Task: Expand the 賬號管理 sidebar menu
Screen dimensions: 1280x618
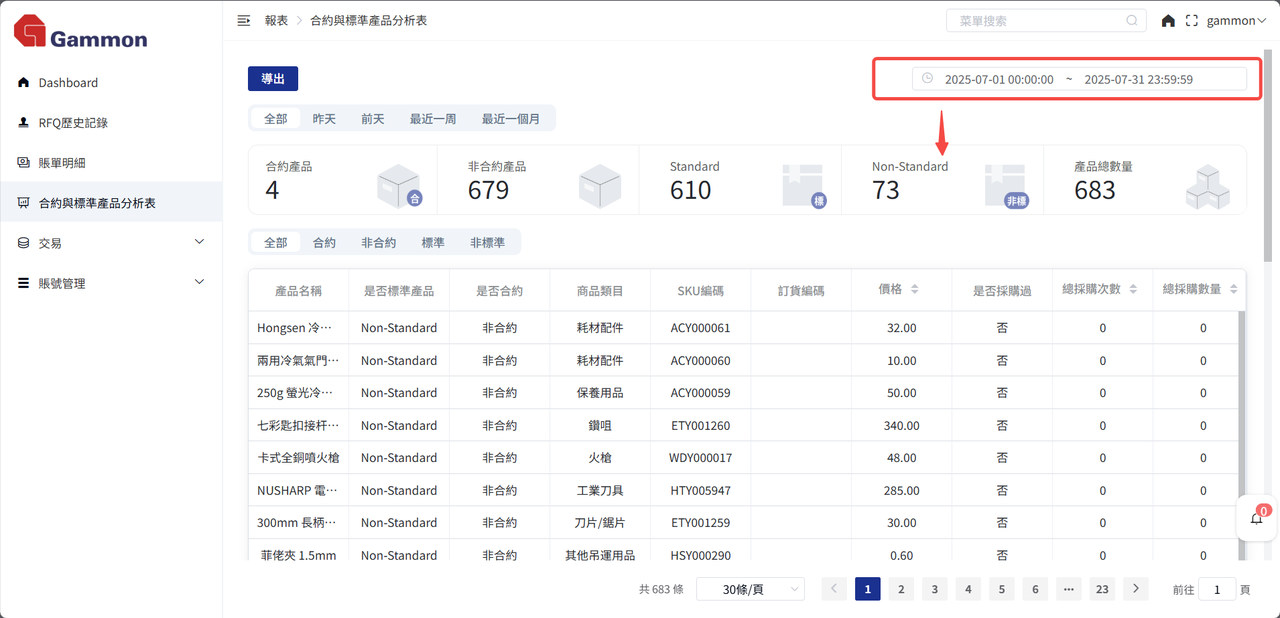Action: pos(111,283)
